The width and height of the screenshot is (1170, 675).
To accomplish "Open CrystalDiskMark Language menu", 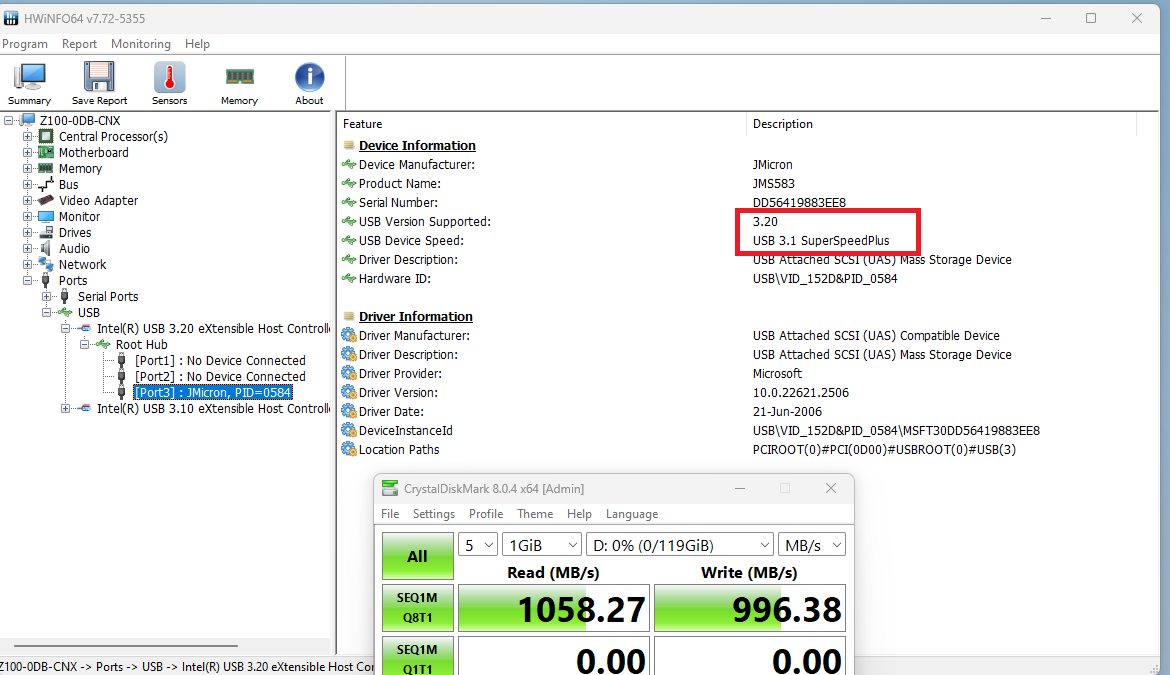I will (631, 514).
